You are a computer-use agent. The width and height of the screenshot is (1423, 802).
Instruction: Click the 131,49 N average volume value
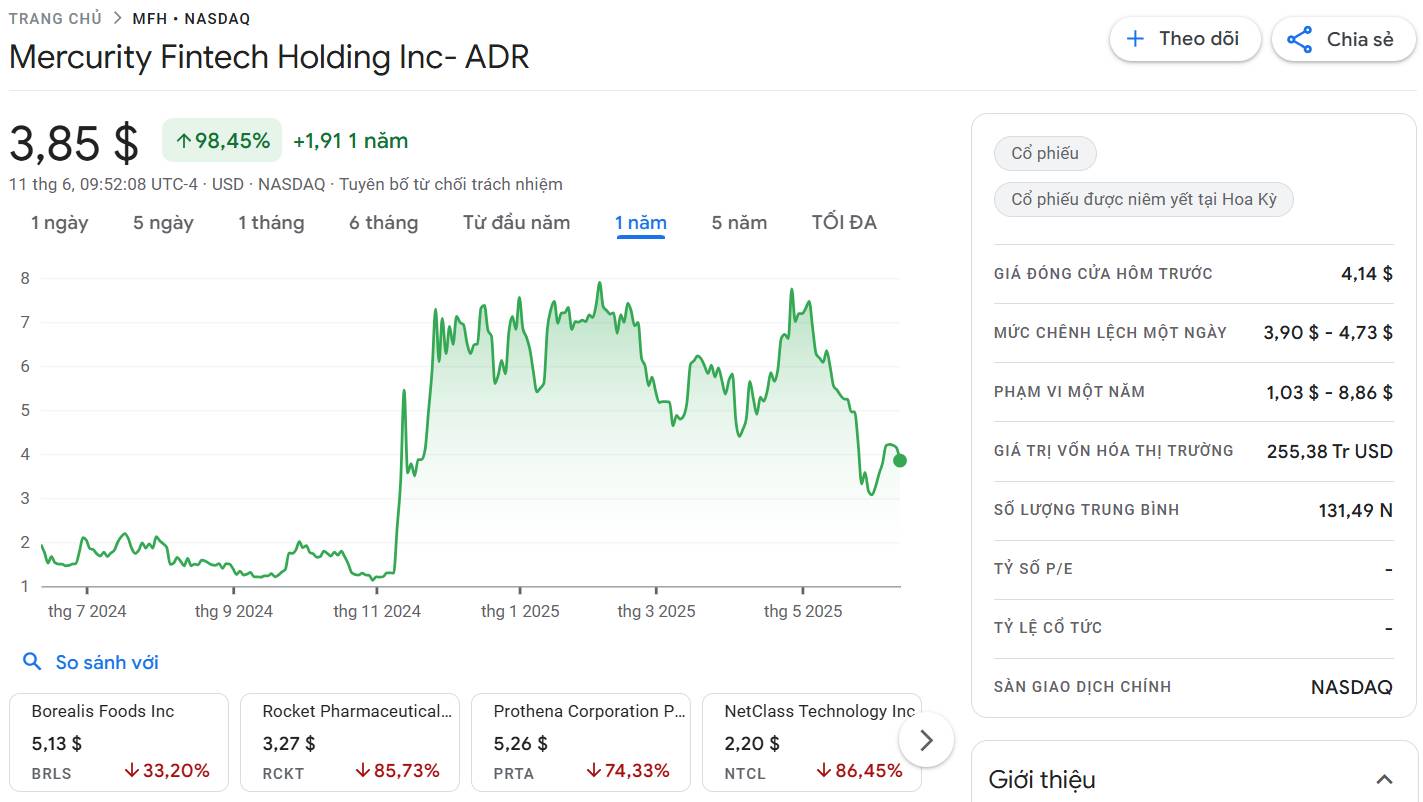[1355, 510]
